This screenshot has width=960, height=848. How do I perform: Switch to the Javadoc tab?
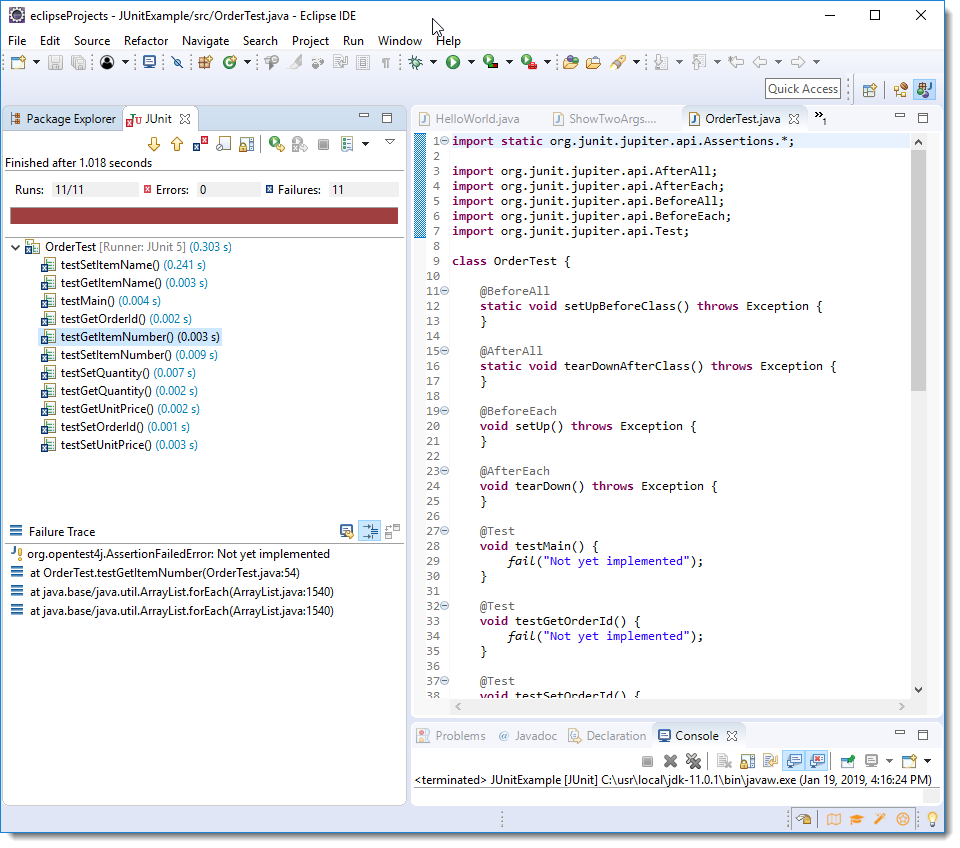click(528, 735)
